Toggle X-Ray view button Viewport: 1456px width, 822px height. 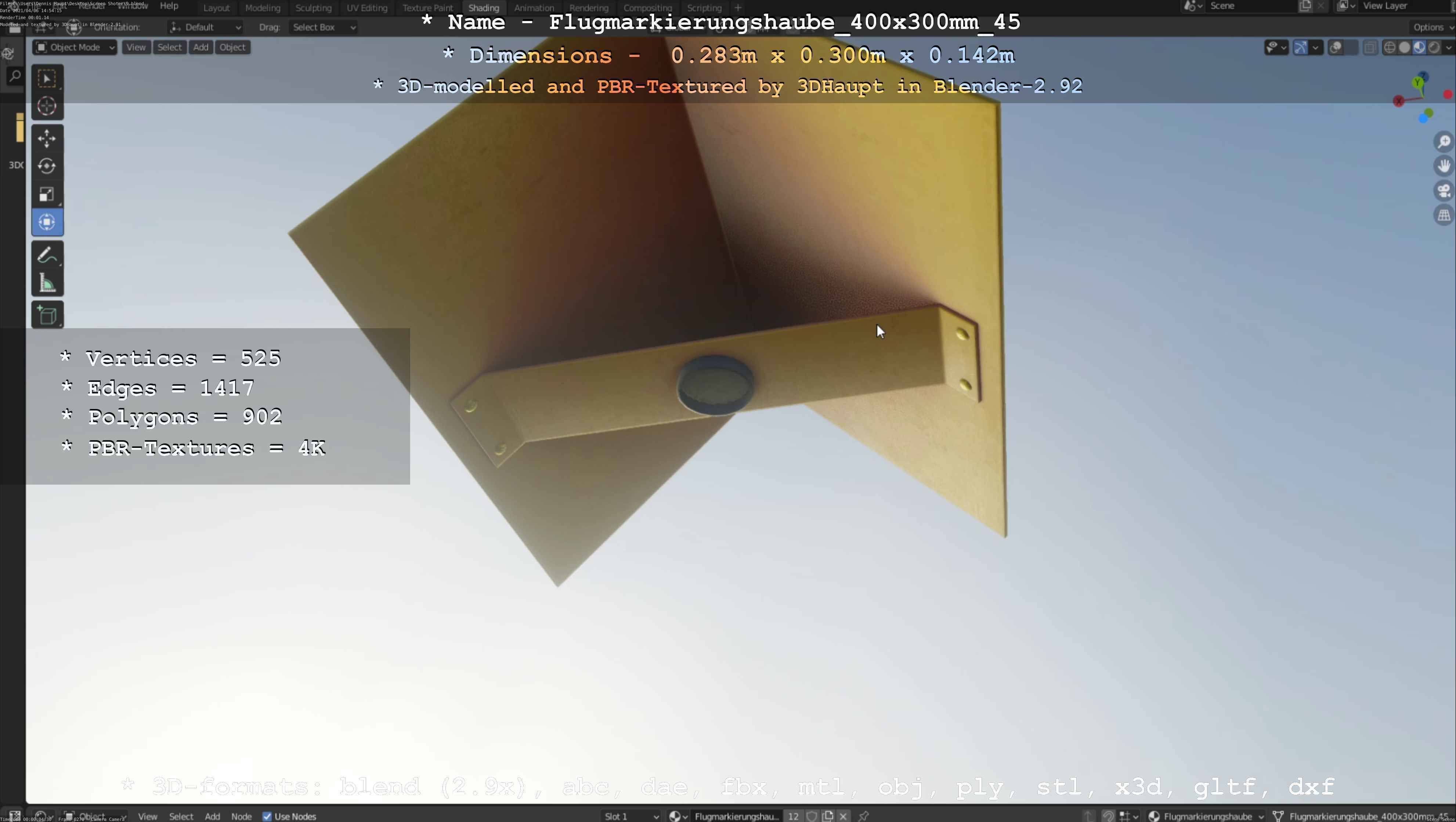pos(1370,47)
